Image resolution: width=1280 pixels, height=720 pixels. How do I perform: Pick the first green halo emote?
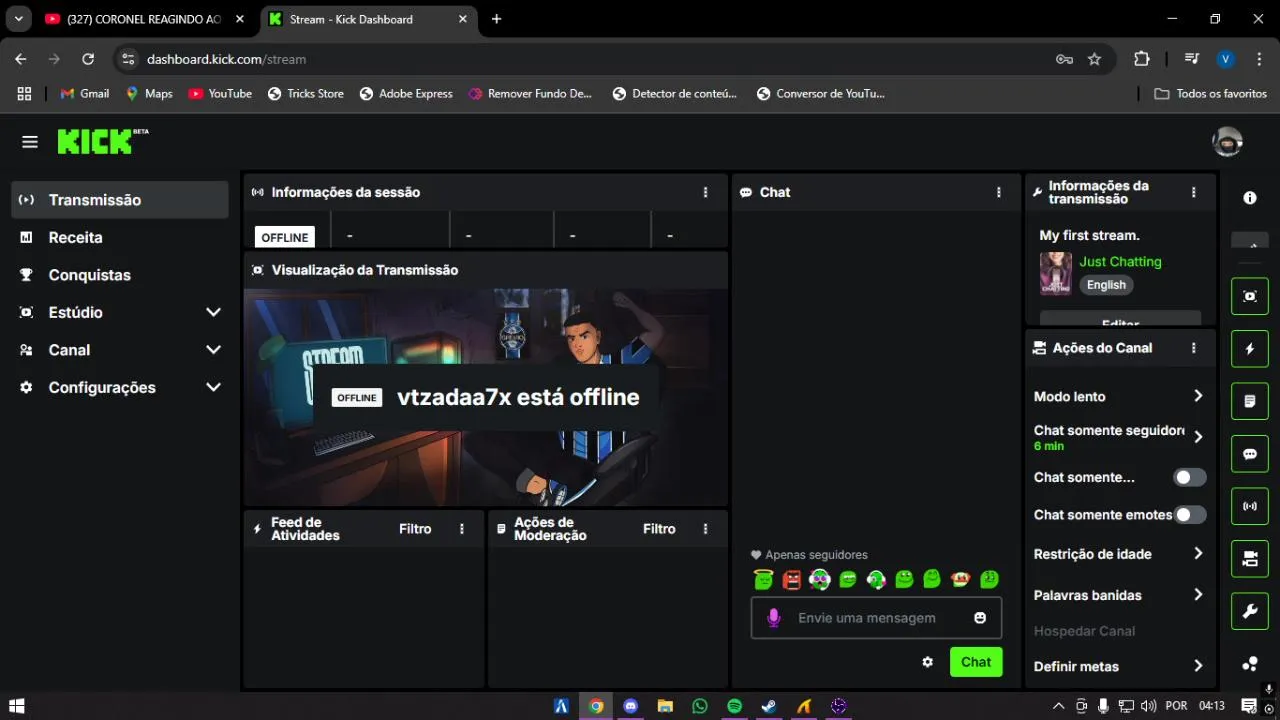[763, 579]
